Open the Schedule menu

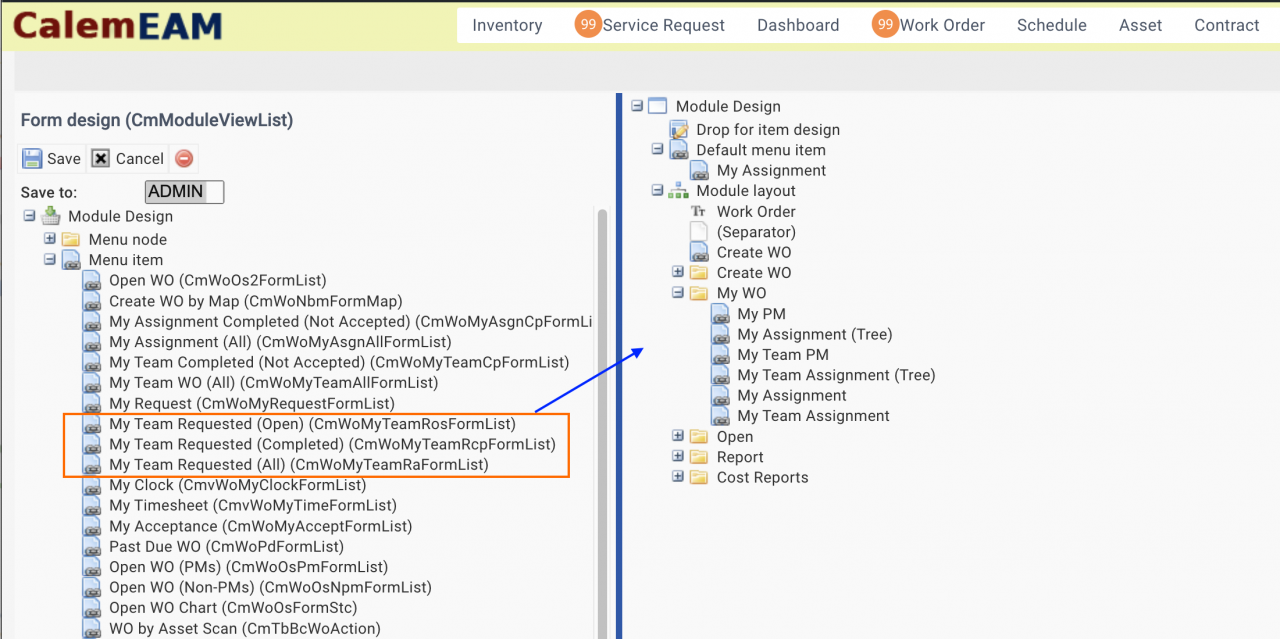click(x=1052, y=25)
